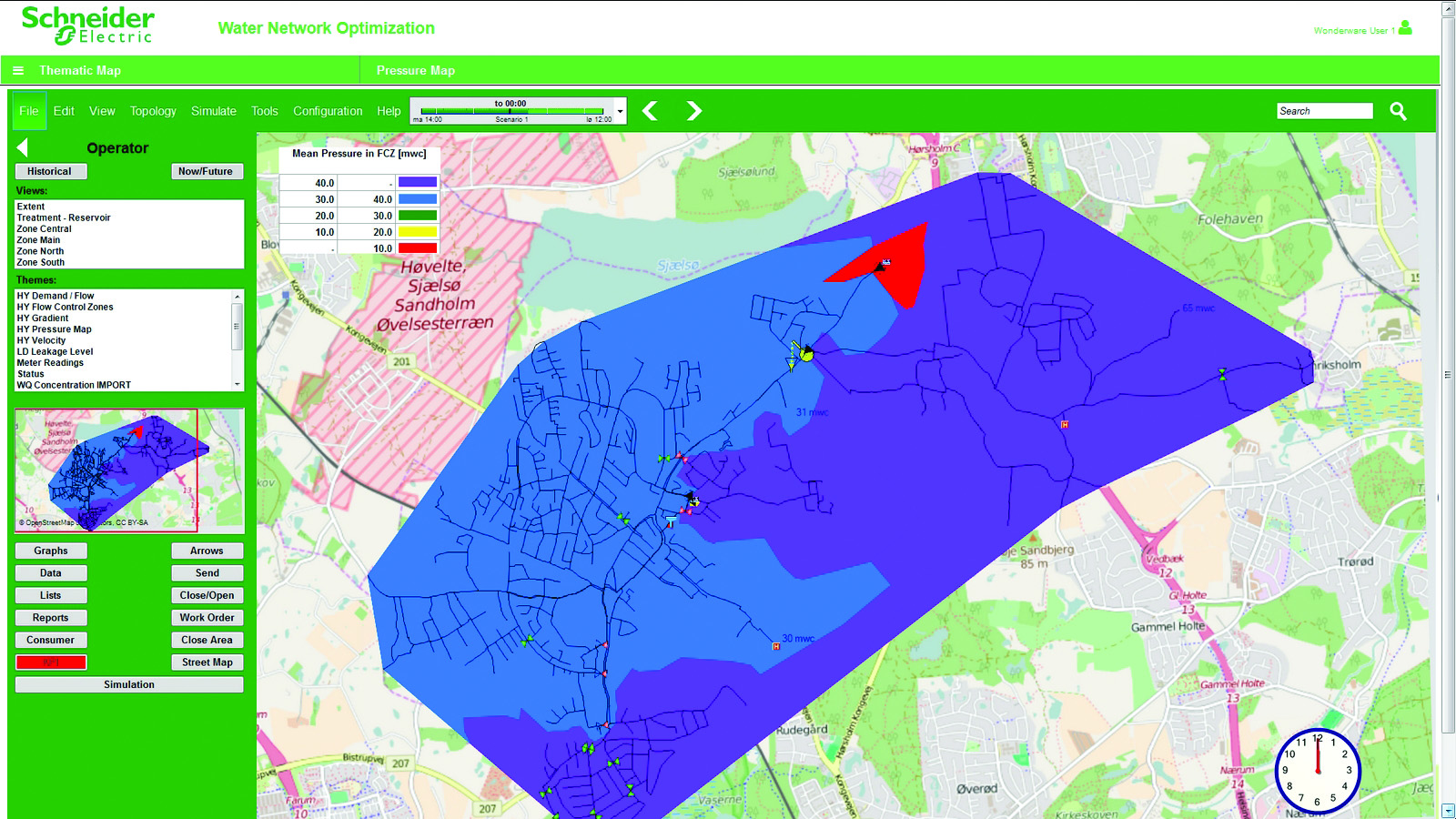Click the analog clock widget
The width and height of the screenshot is (1456, 819).
(x=1317, y=771)
